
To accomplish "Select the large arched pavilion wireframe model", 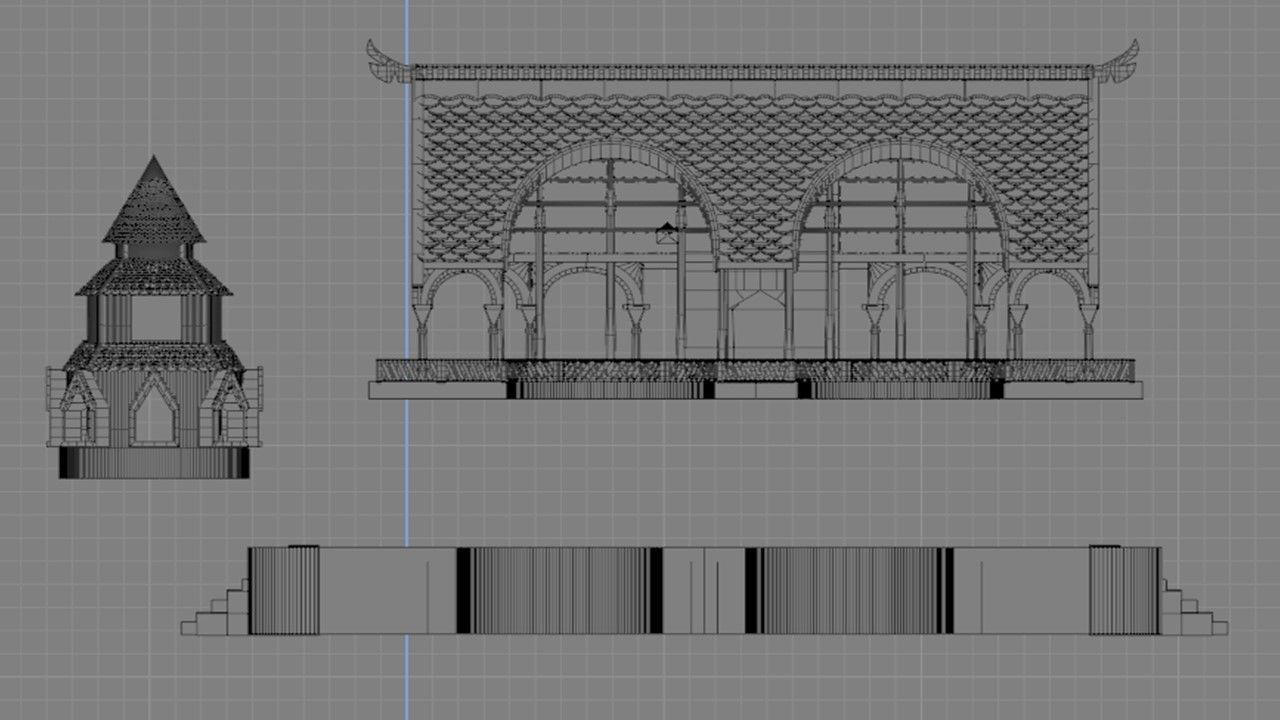I will point(755,220).
